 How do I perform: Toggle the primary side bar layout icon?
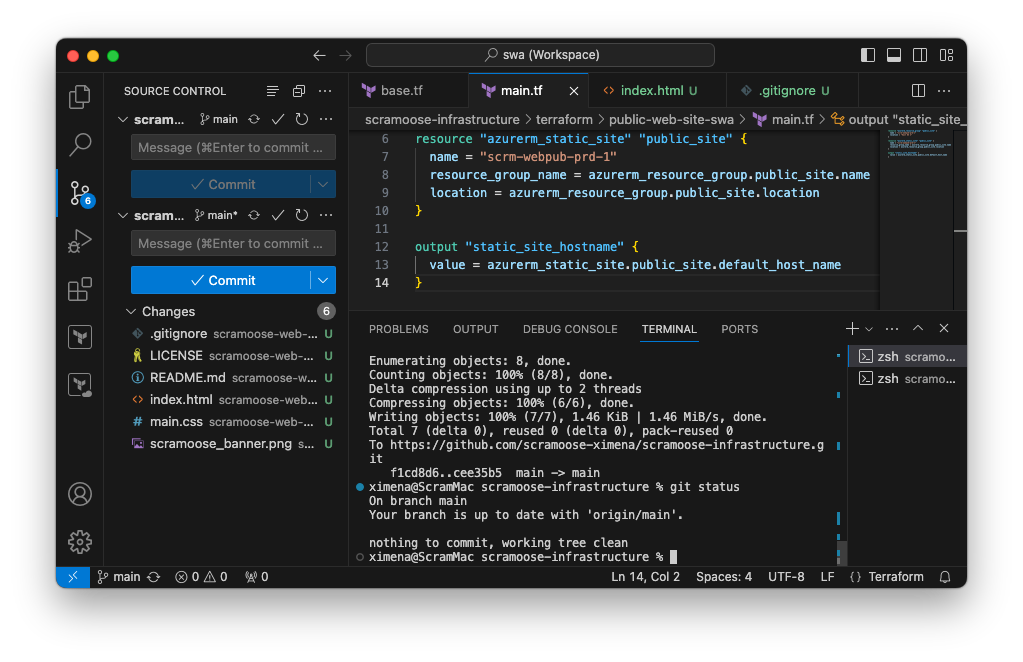[868, 55]
